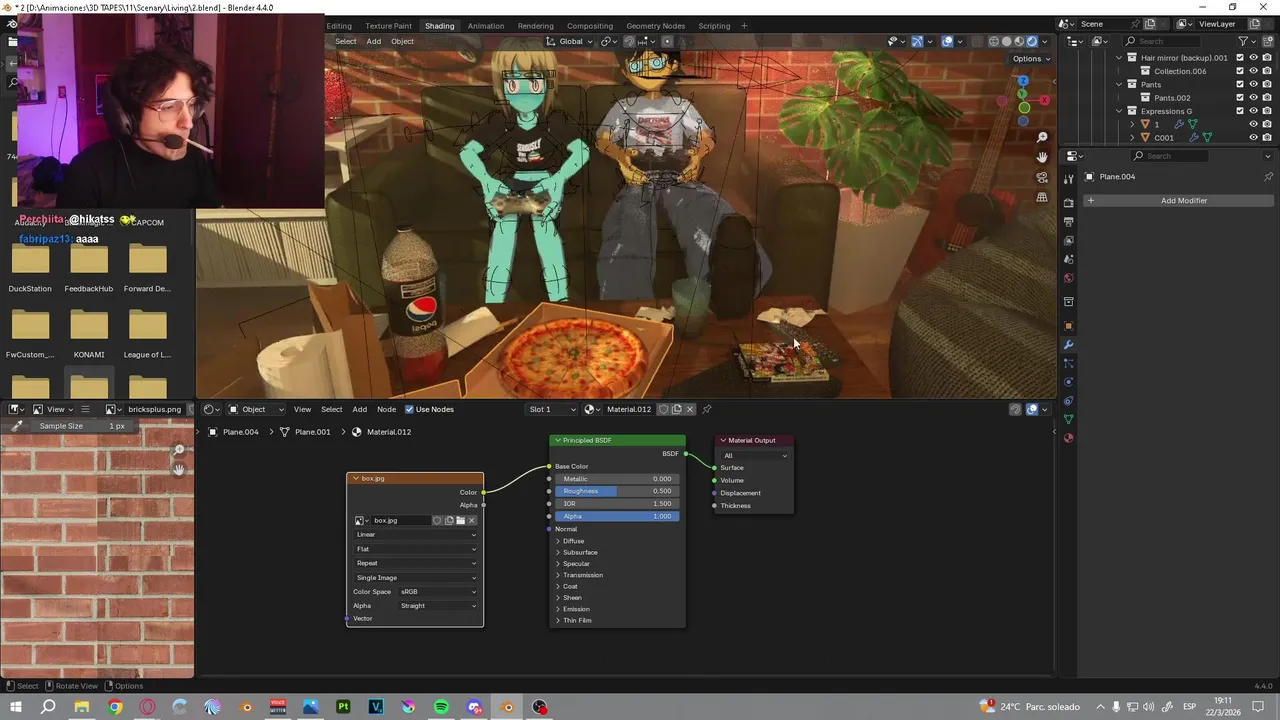The width and height of the screenshot is (1280, 720).
Task: Switch to Animation workspace tab
Action: 486,25
